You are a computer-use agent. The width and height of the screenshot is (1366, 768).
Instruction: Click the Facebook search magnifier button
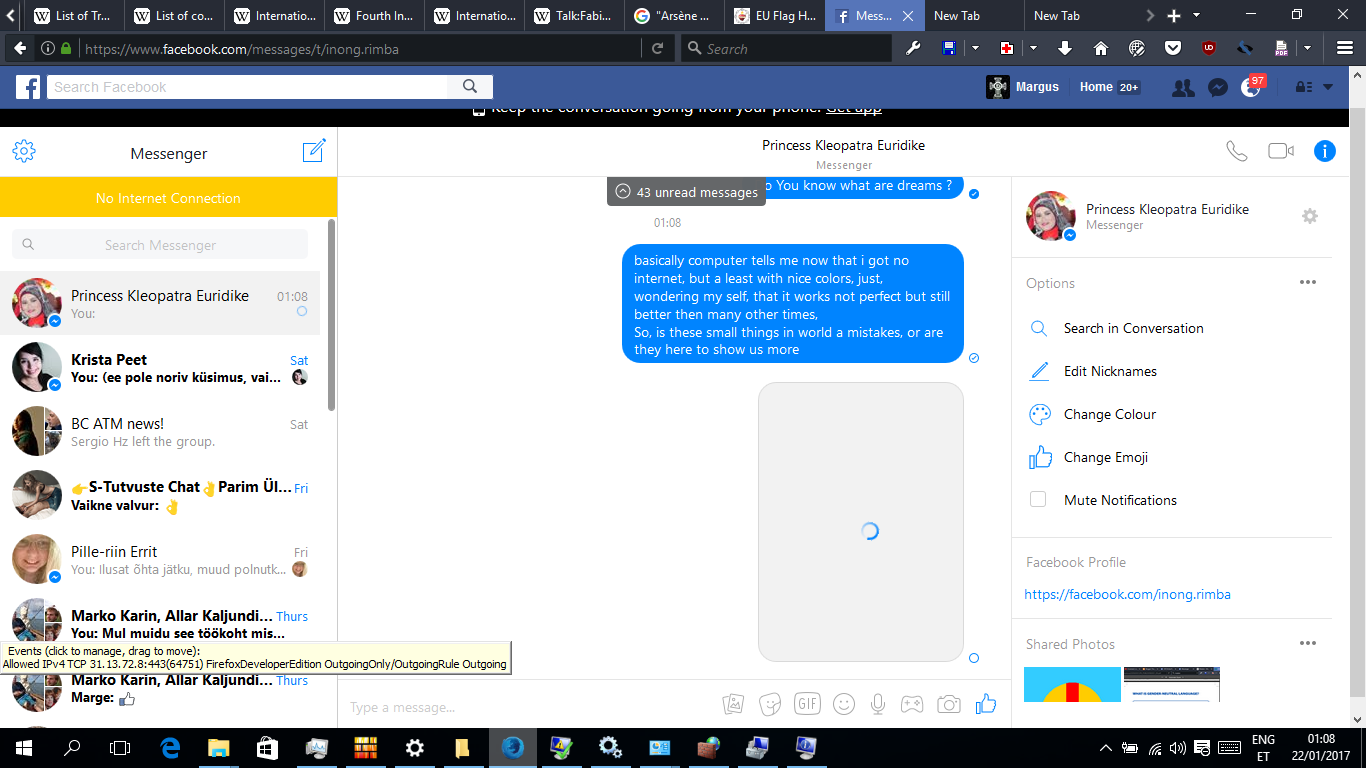[x=469, y=87]
